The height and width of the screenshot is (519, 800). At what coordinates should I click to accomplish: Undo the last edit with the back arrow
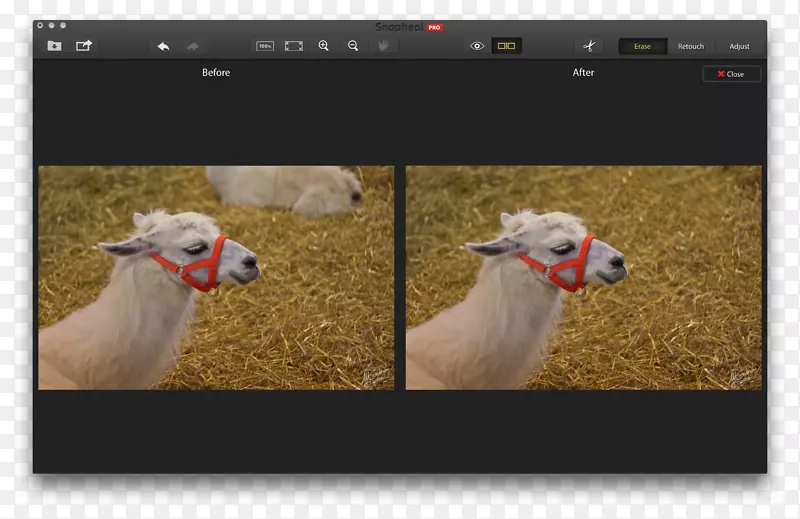163,46
